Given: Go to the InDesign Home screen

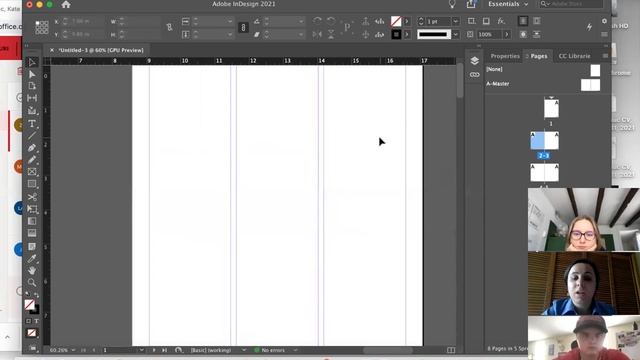Looking at the screenshot, I should (x=66, y=4).
